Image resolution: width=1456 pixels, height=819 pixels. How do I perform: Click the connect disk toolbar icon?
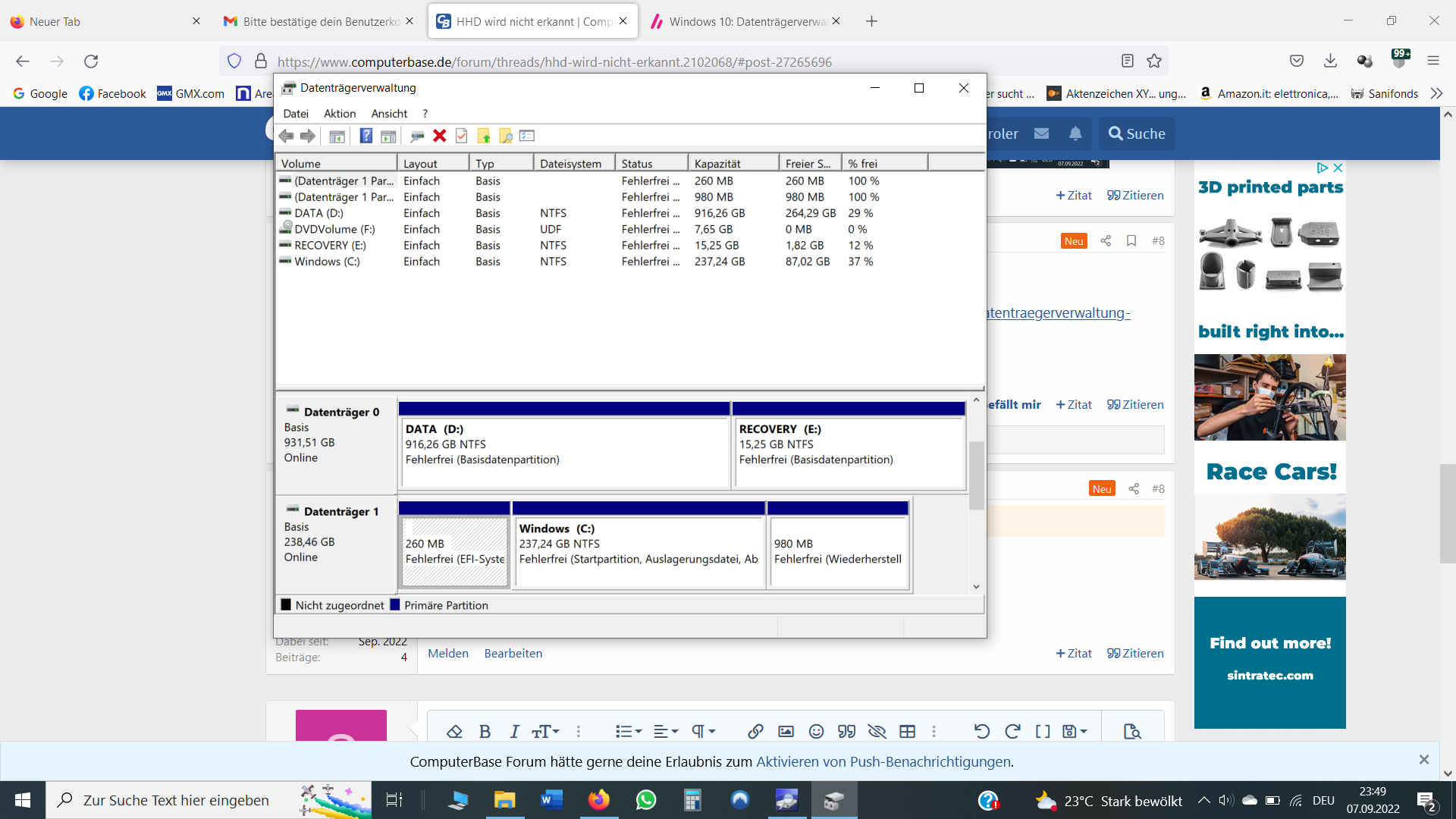point(416,136)
